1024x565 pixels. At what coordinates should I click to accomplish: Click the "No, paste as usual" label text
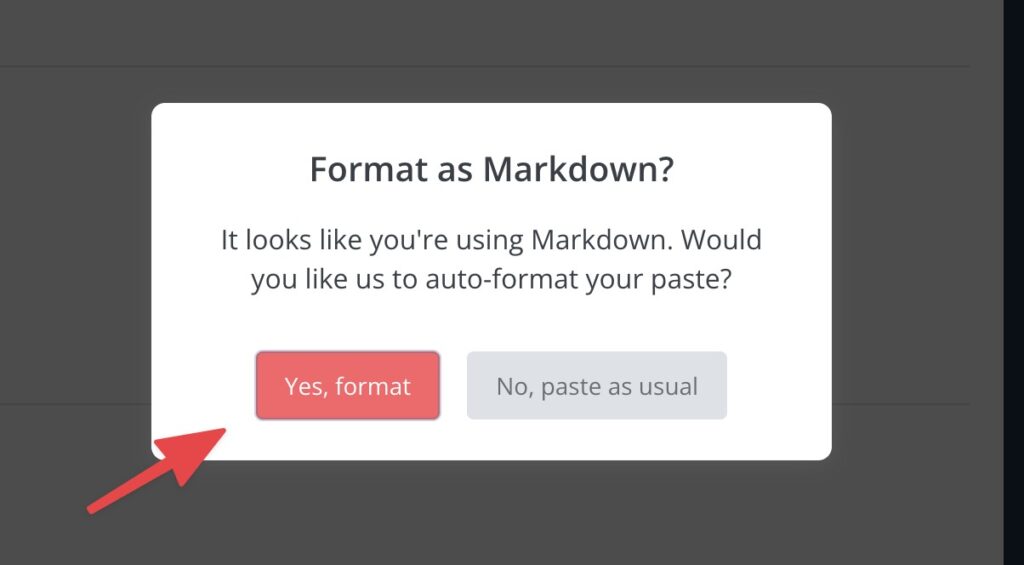click(597, 387)
